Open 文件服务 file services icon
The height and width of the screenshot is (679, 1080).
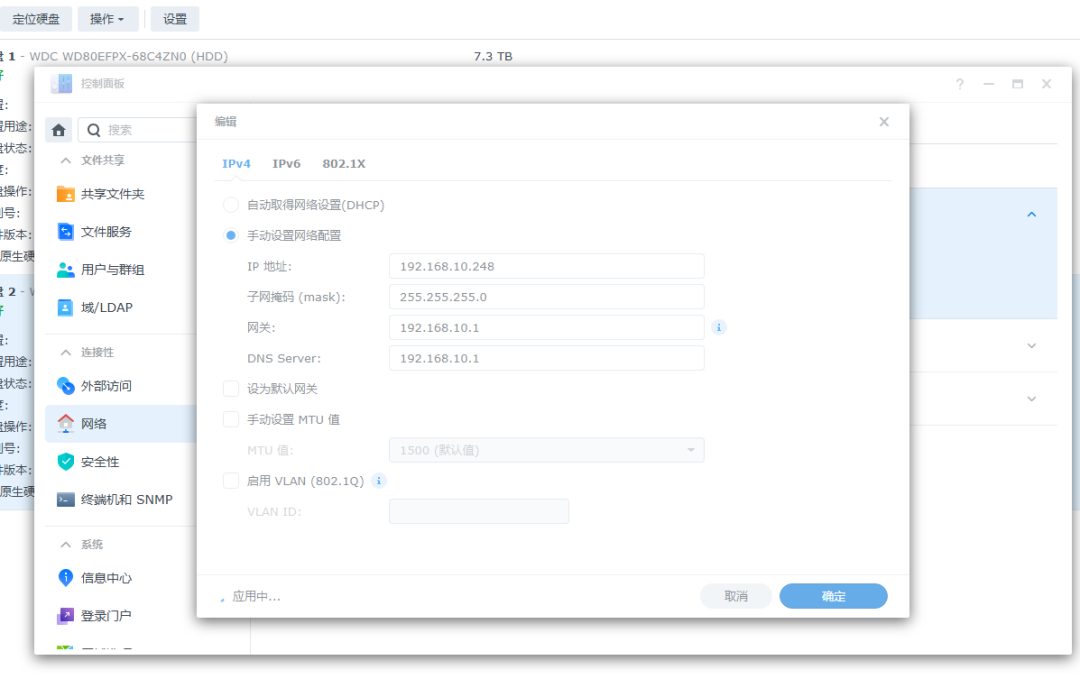point(66,232)
